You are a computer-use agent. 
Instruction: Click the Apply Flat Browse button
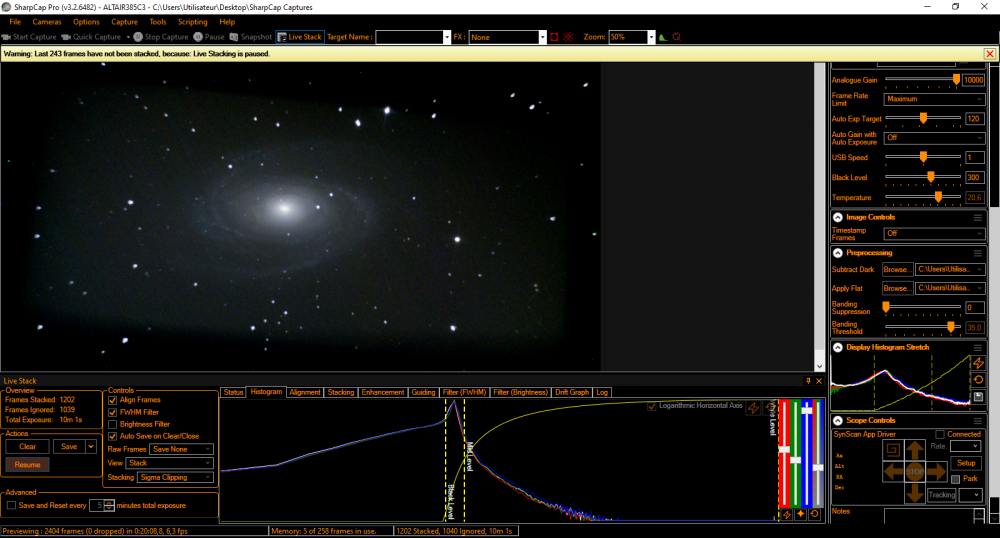pos(897,288)
